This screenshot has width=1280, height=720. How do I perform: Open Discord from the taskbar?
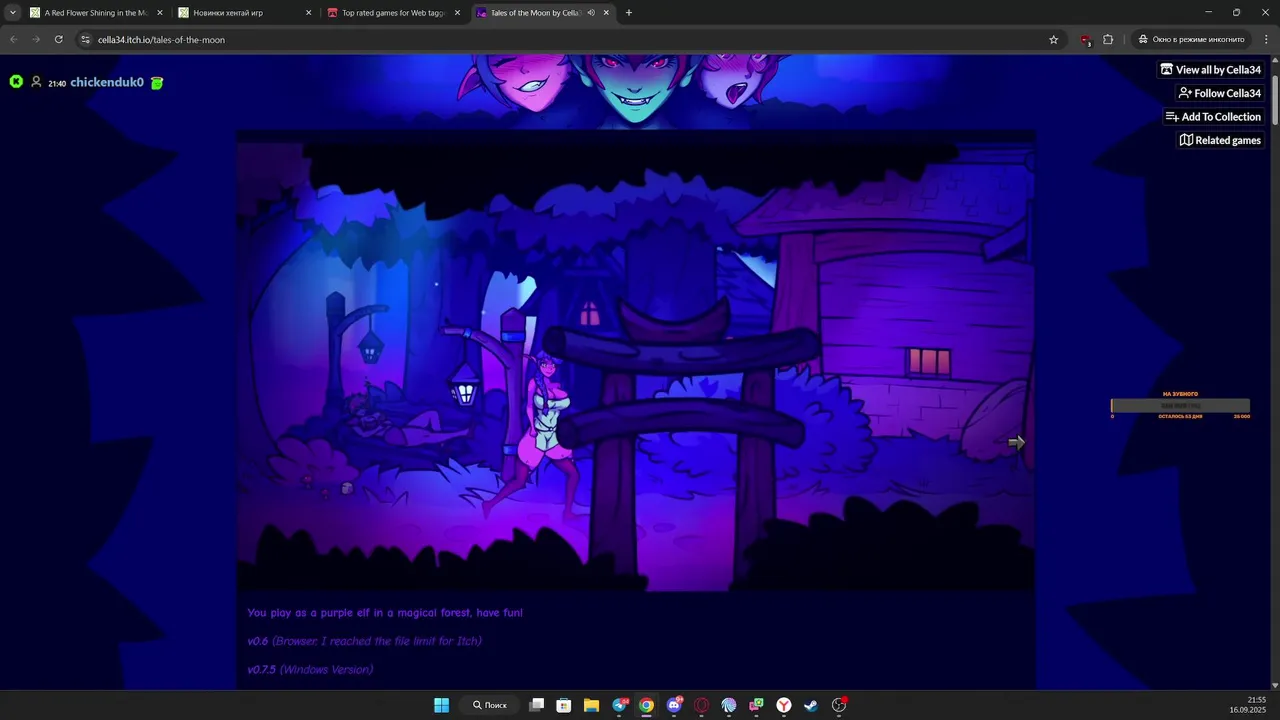pyautogui.click(x=675, y=705)
